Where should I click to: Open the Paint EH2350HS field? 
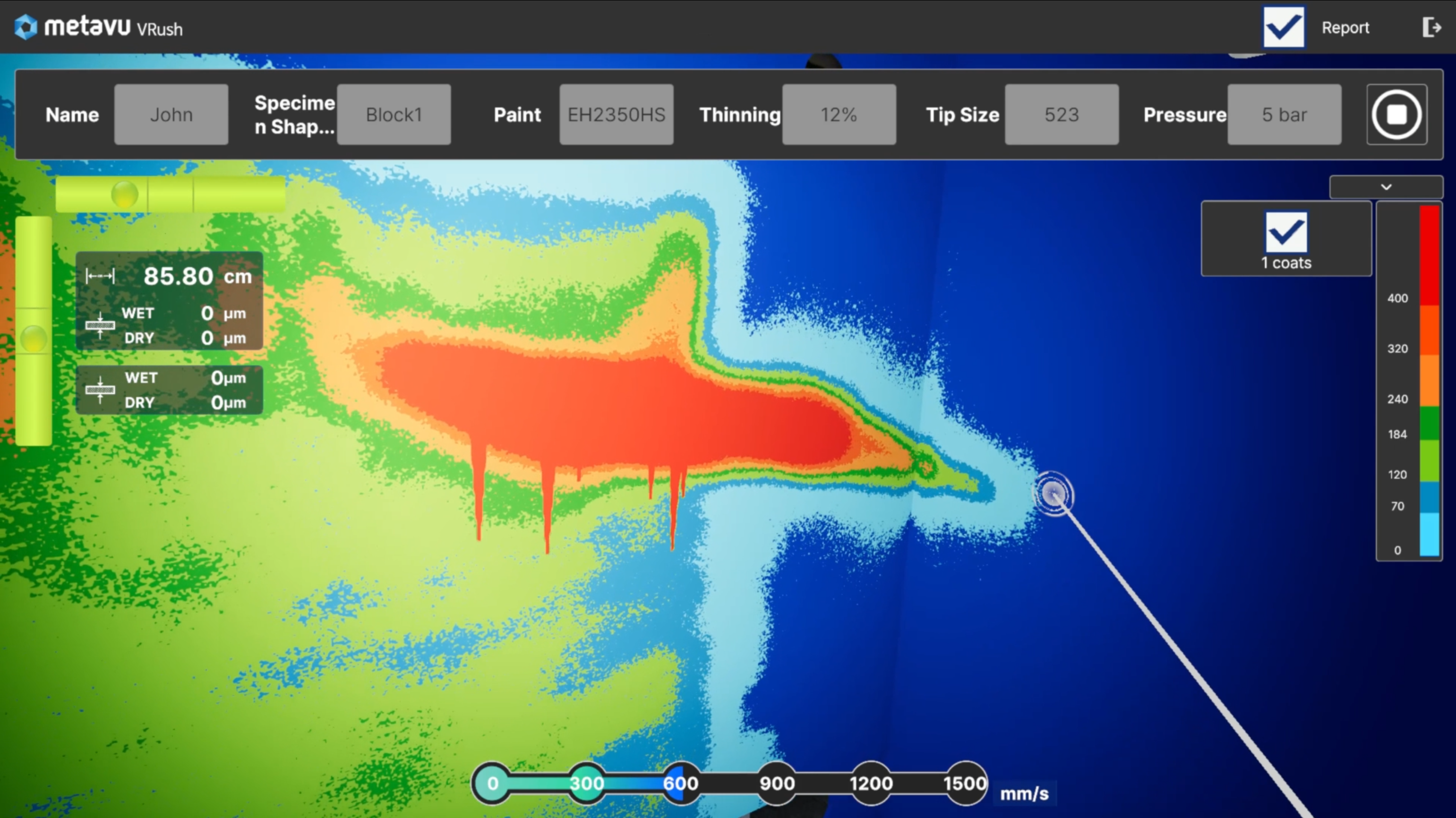(x=616, y=115)
